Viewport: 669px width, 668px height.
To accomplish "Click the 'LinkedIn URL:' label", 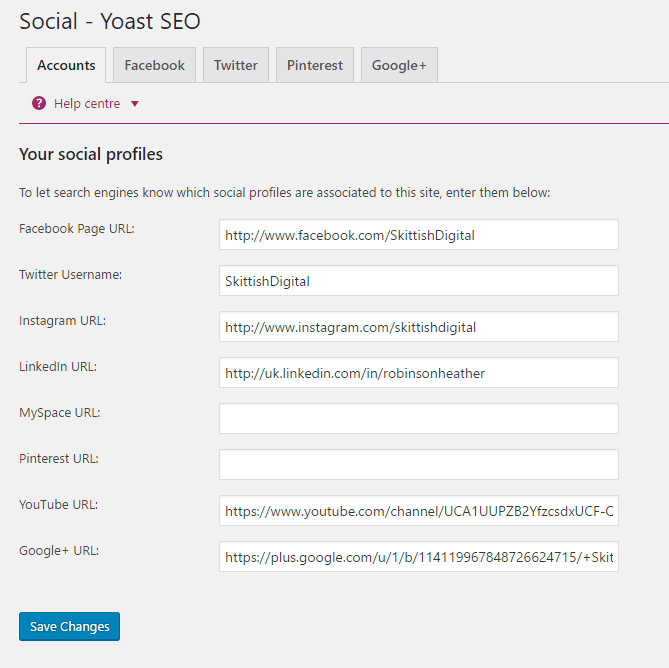I will tap(58, 366).
